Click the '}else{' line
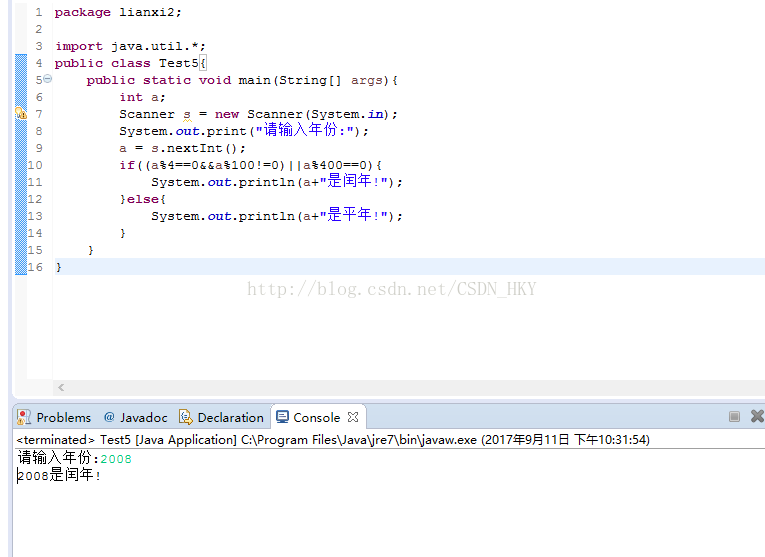The image size is (765, 557). (142, 199)
